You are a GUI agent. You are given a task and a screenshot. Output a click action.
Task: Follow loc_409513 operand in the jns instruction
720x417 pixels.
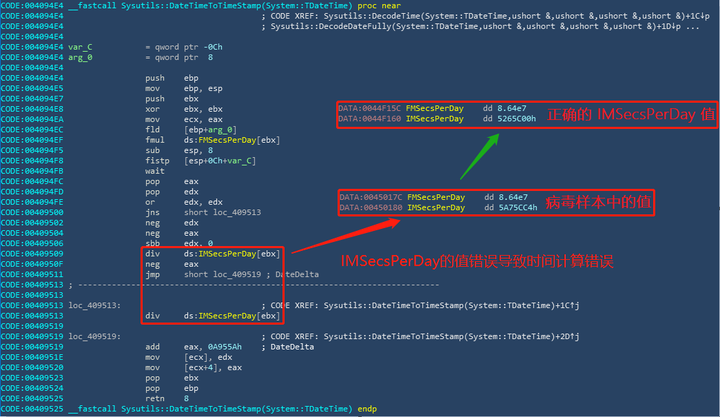237,213
